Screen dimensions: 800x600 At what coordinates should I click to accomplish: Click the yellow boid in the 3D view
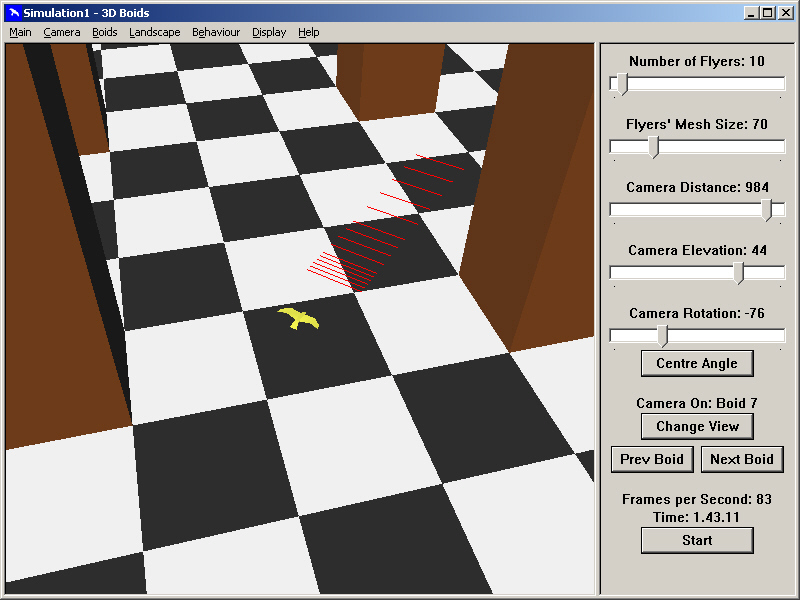pyautogui.click(x=298, y=318)
